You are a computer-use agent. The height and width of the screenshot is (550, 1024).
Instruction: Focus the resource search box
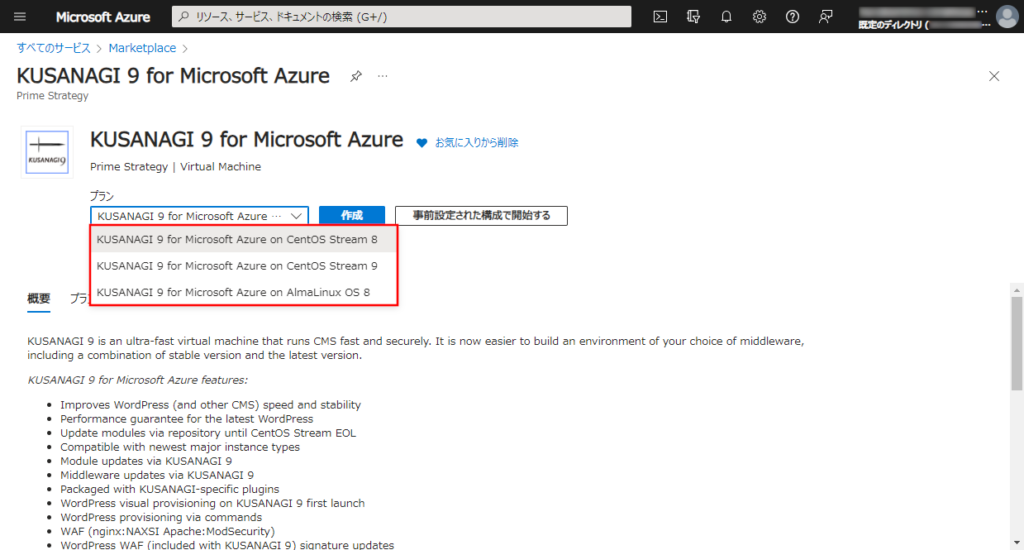[402, 16]
